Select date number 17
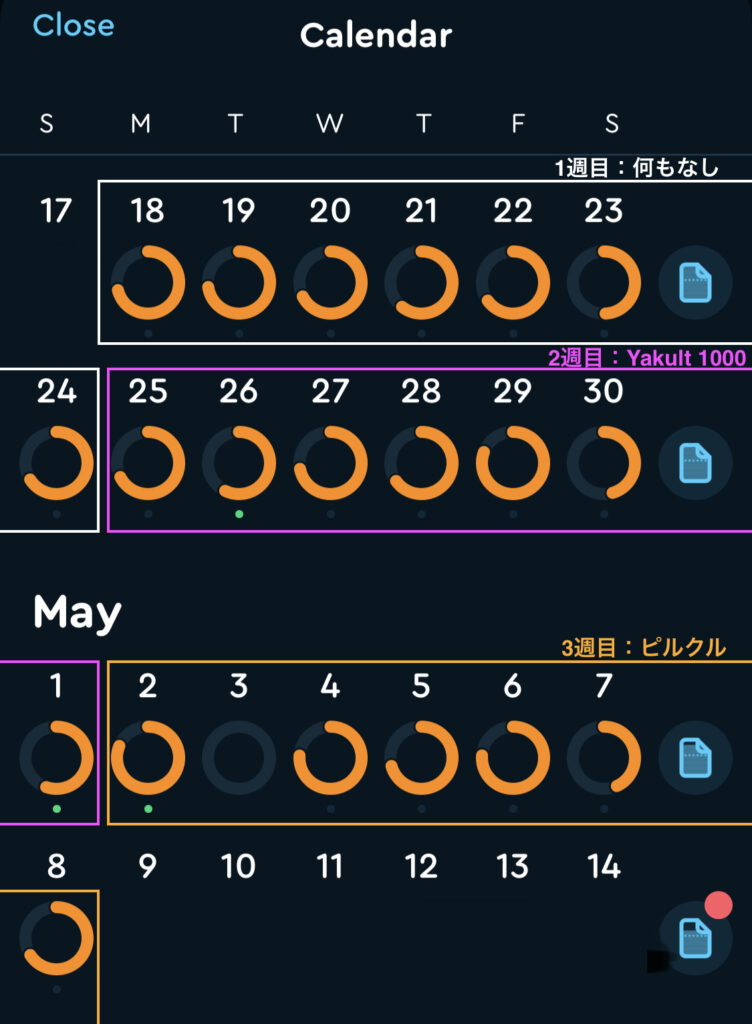The width and height of the screenshot is (752, 1024). pos(55,211)
